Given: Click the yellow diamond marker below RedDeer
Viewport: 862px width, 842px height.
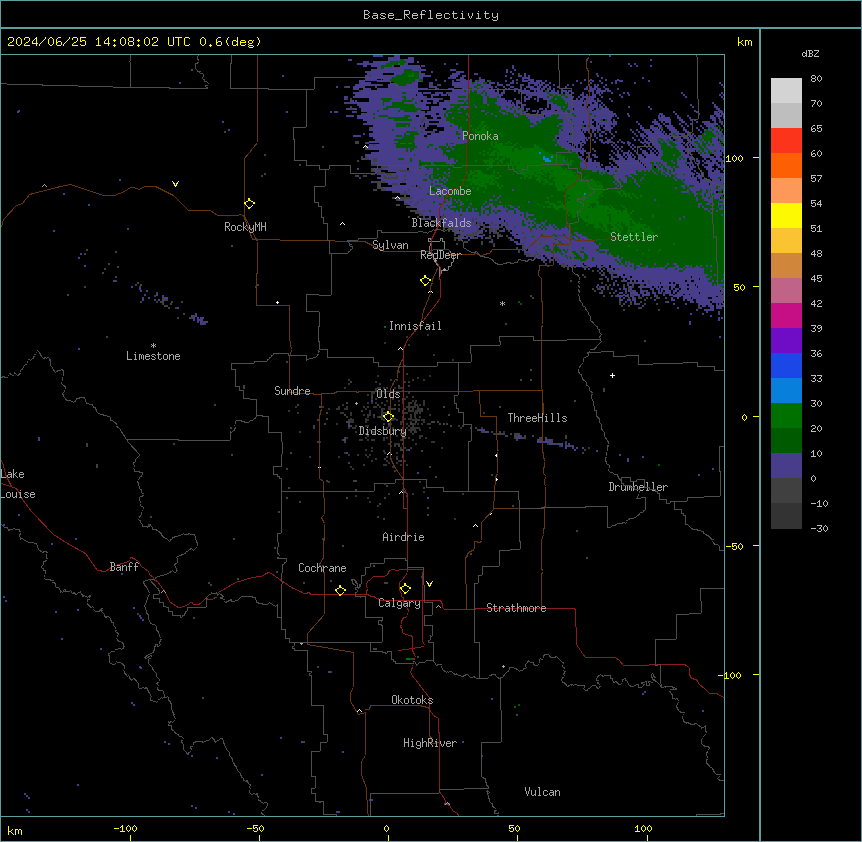Looking at the screenshot, I should click(x=426, y=281).
